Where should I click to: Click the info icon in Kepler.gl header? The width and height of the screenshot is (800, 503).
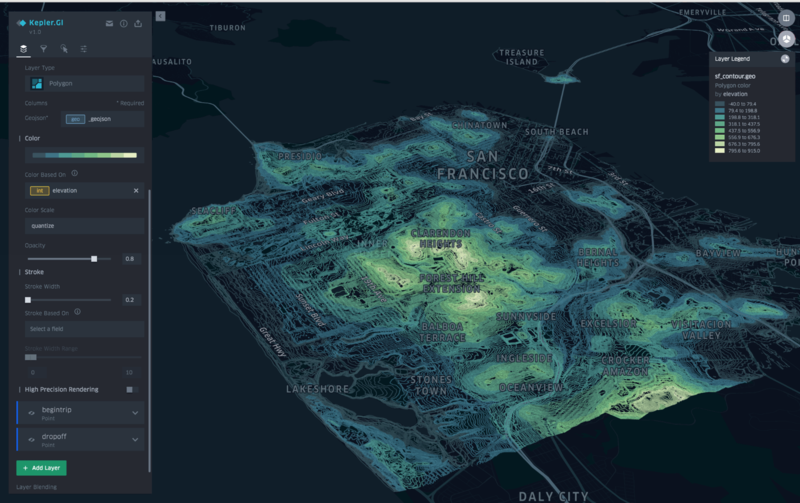pyautogui.click(x=123, y=23)
